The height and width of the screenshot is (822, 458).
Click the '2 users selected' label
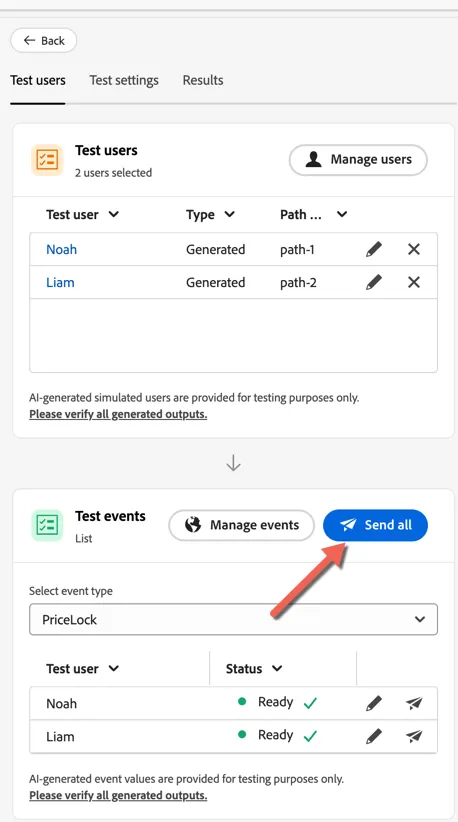point(113,172)
